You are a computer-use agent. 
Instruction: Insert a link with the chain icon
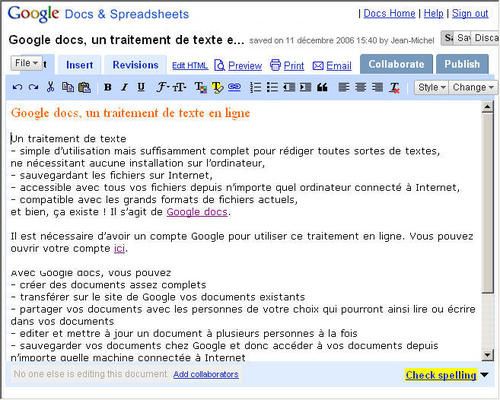(x=234, y=87)
